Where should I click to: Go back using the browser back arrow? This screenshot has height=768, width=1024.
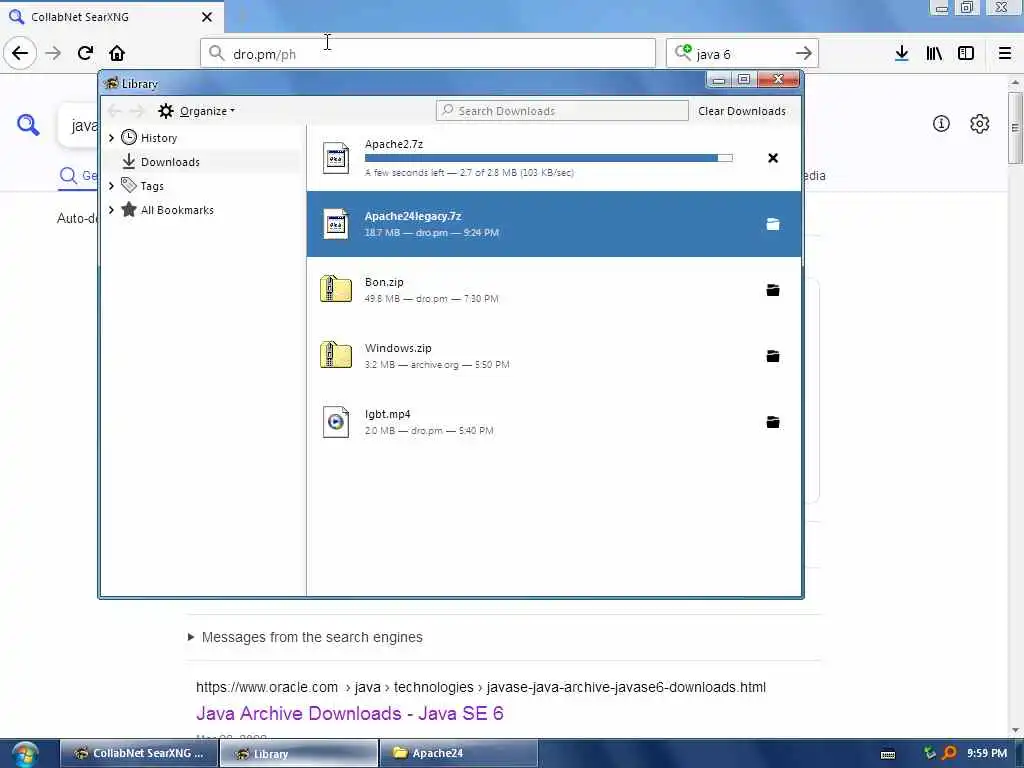[x=20, y=53]
